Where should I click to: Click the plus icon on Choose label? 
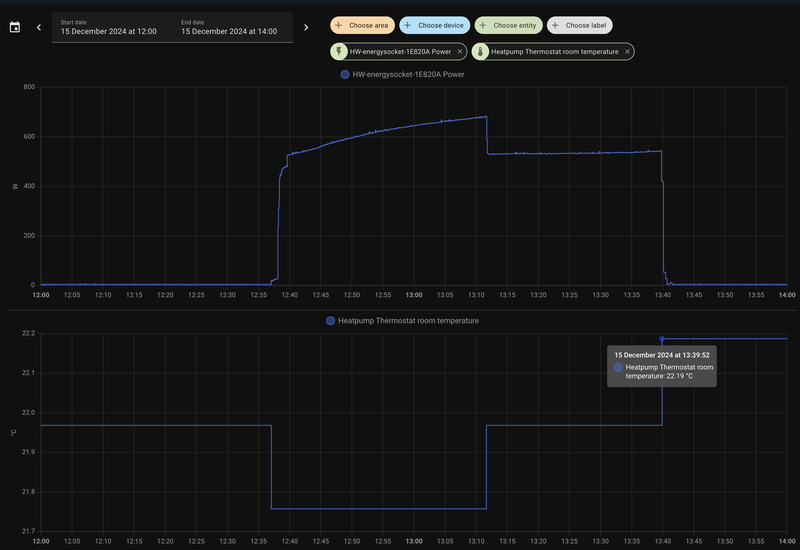point(555,25)
